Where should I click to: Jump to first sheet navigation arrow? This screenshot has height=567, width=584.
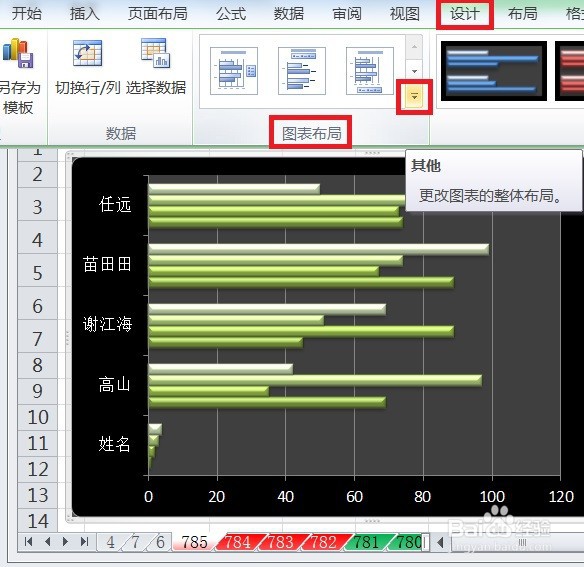[x=28, y=542]
